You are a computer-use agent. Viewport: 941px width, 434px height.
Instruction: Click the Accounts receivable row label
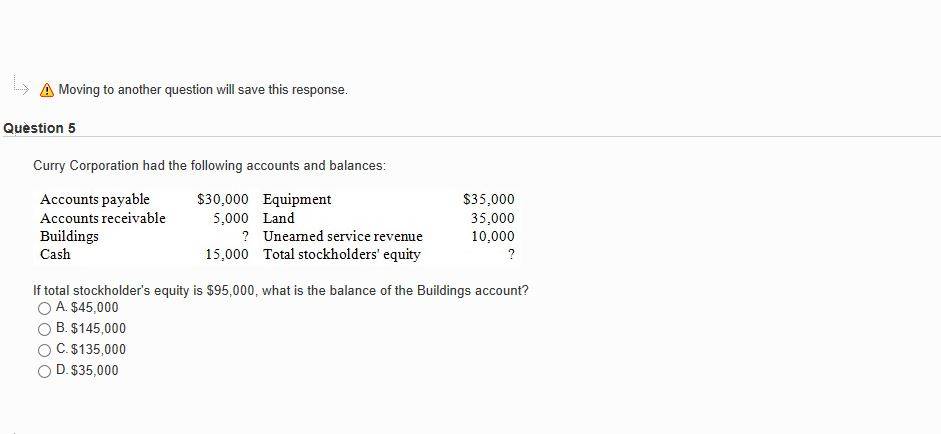[x=103, y=218]
